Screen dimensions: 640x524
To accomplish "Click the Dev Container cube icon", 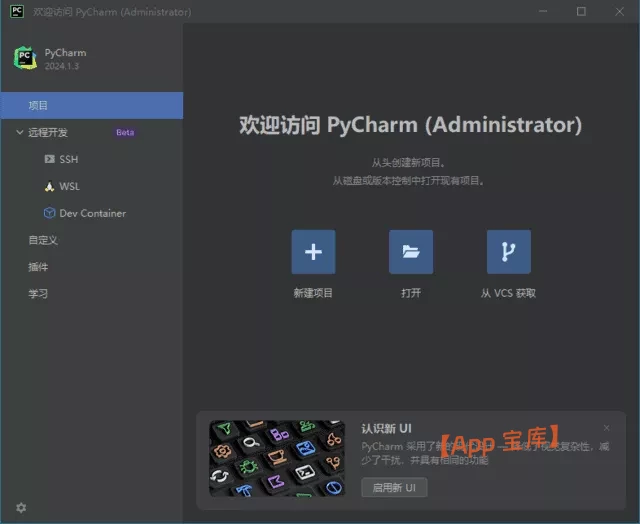I will pos(49,213).
